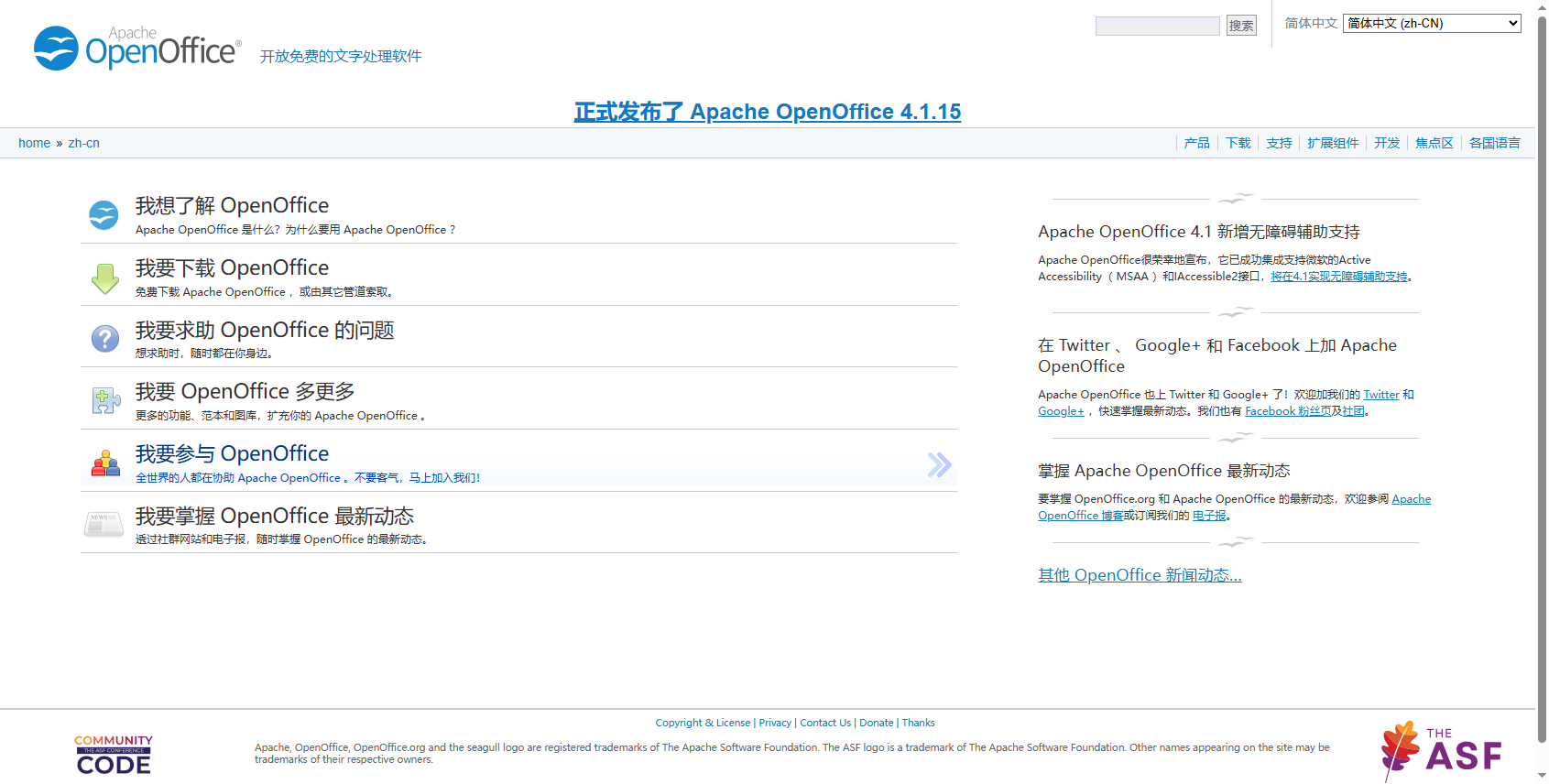The height and width of the screenshot is (784, 1549).
Task: Open 我要掌握 OpenOffice 最新动态 heading
Action: 275,516
